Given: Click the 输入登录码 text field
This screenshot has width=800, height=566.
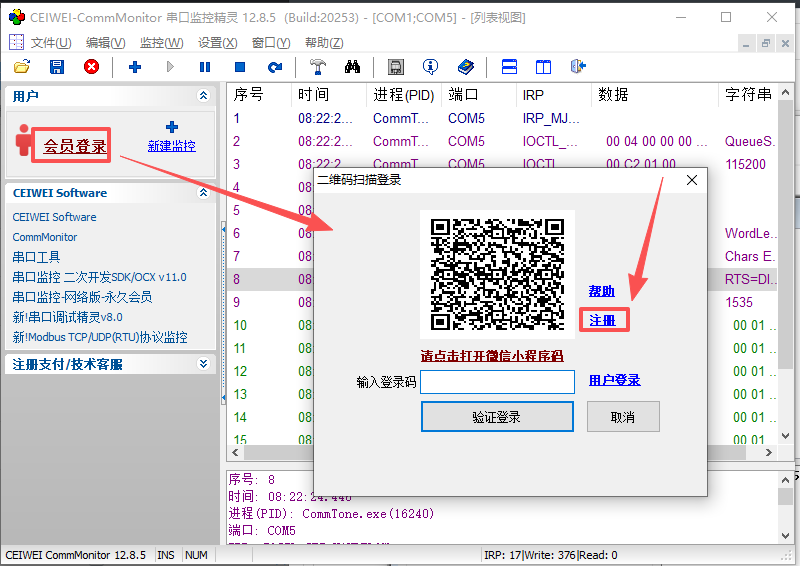Looking at the screenshot, I should (x=497, y=382).
